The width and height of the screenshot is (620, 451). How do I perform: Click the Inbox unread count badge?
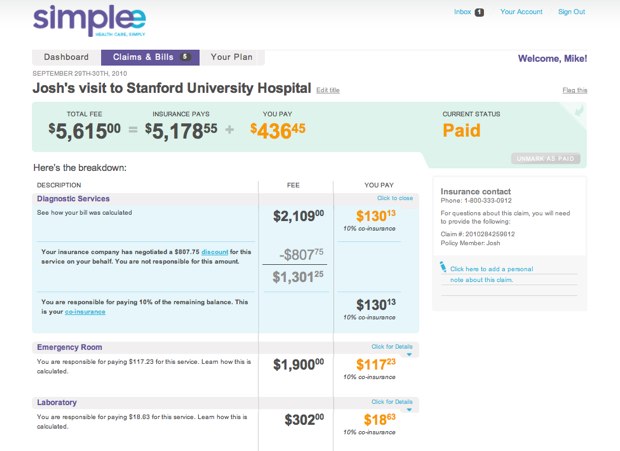(479, 12)
